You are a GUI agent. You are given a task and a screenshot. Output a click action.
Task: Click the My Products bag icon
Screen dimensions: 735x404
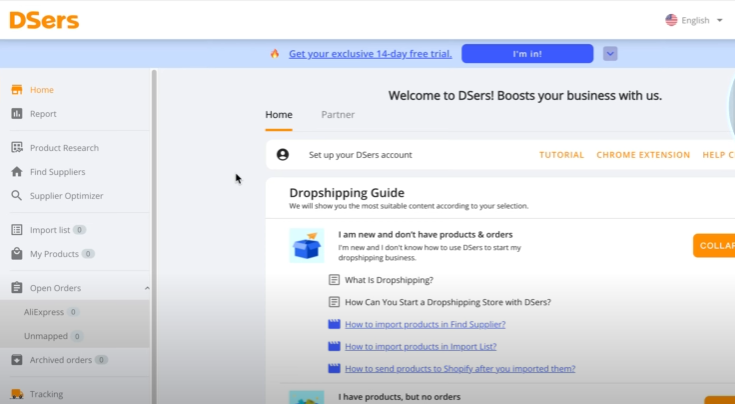[17, 254]
